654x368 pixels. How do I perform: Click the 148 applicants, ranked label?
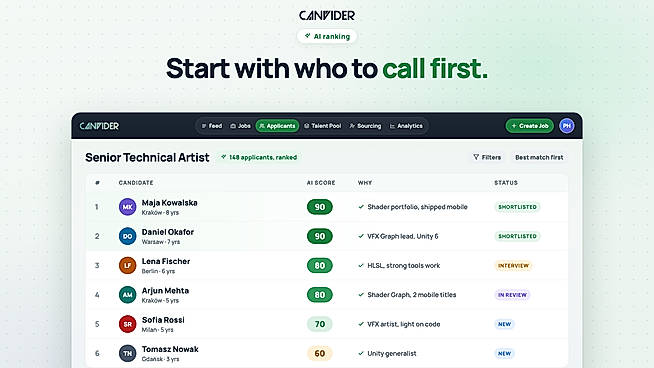pyautogui.click(x=259, y=157)
